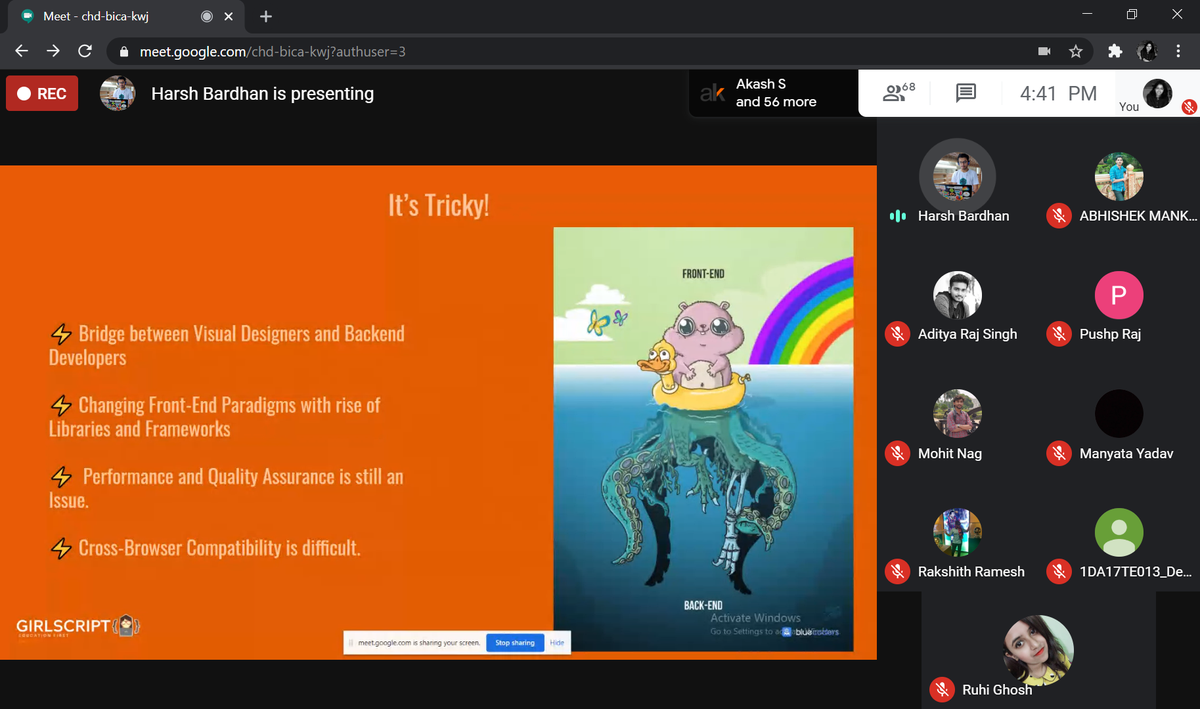Click the Stop sharing button
1200x709 pixels.
(515, 642)
